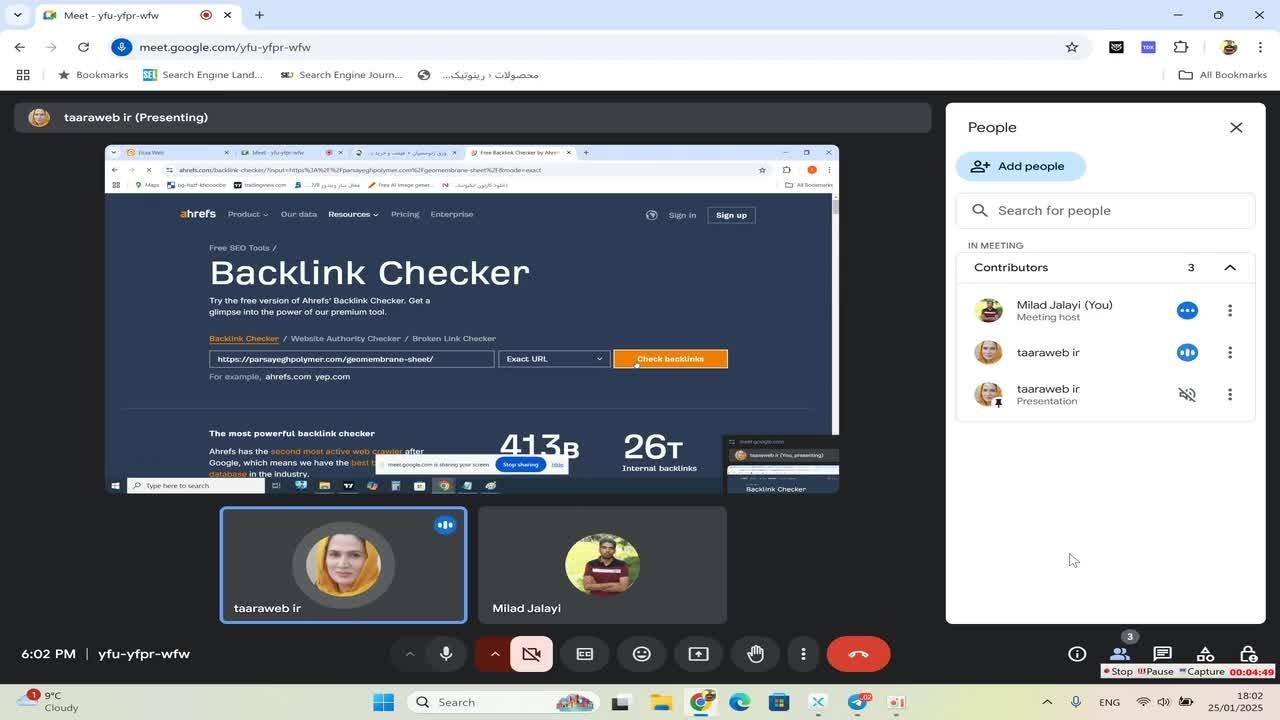Open the meeting details info icon
This screenshot has width=1280, height=720.
pyautogui.click(x=1077, y=654)
